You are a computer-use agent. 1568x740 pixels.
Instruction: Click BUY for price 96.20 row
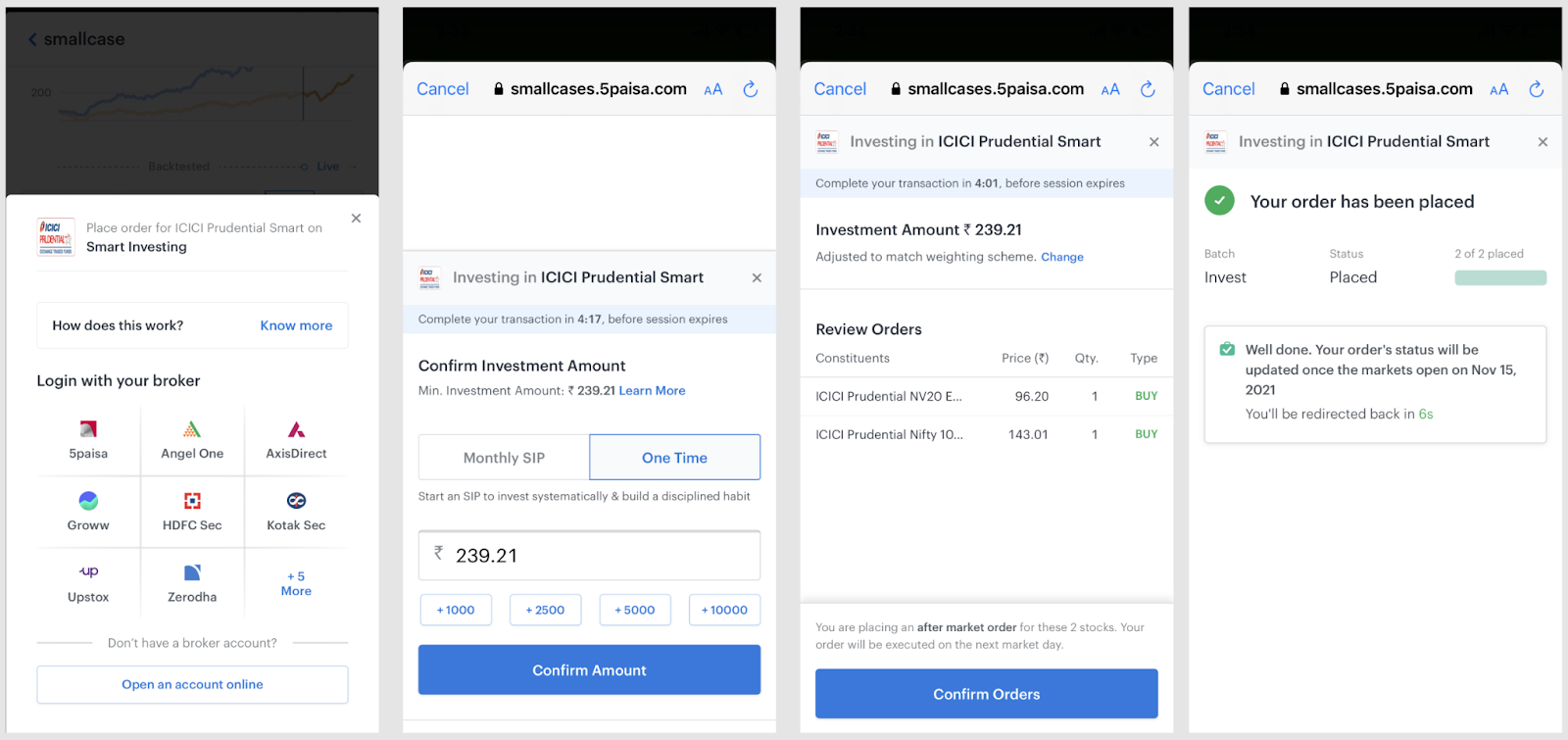point(1147,396)
